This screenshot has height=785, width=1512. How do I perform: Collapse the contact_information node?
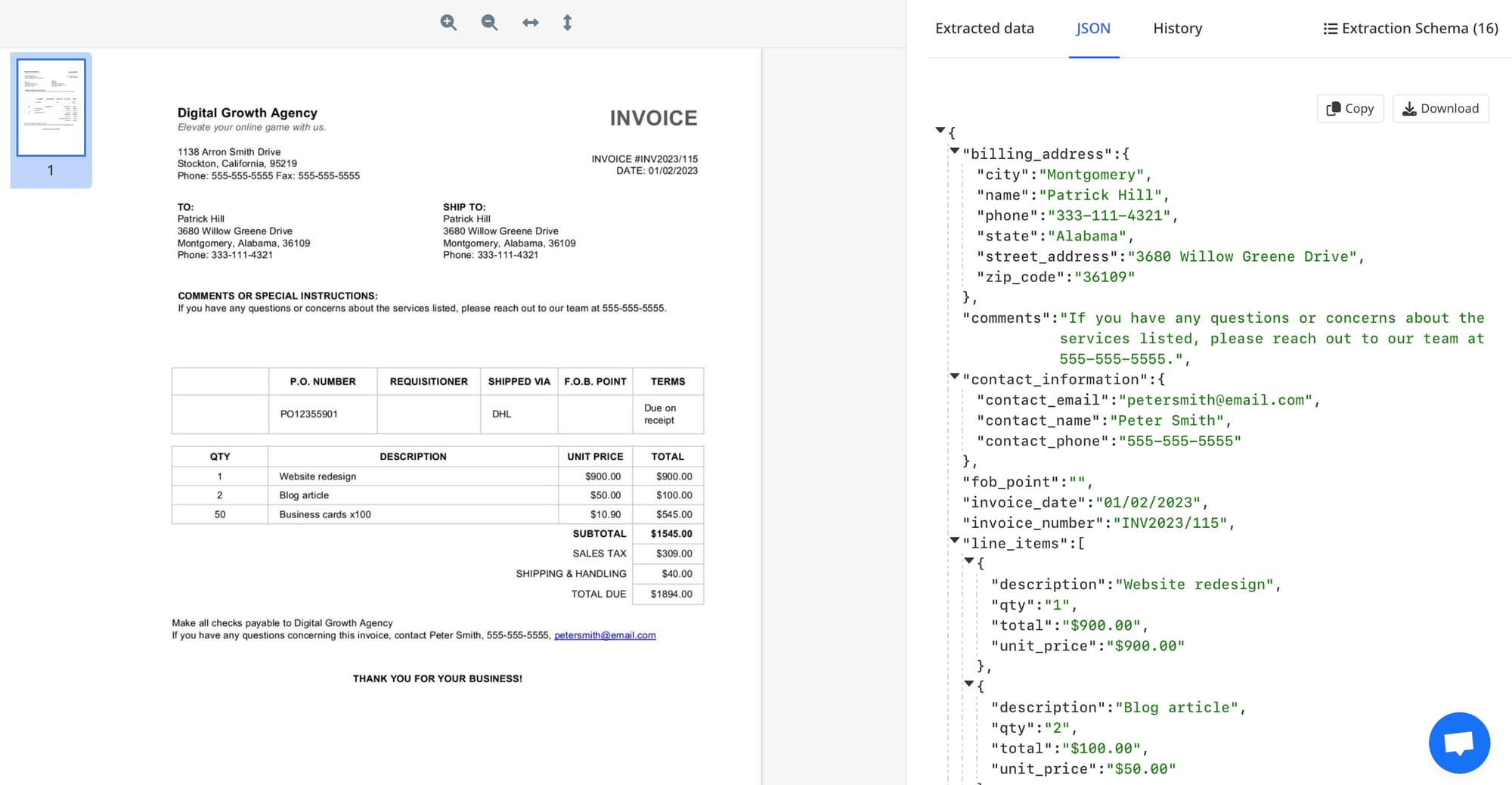[955, 377]
